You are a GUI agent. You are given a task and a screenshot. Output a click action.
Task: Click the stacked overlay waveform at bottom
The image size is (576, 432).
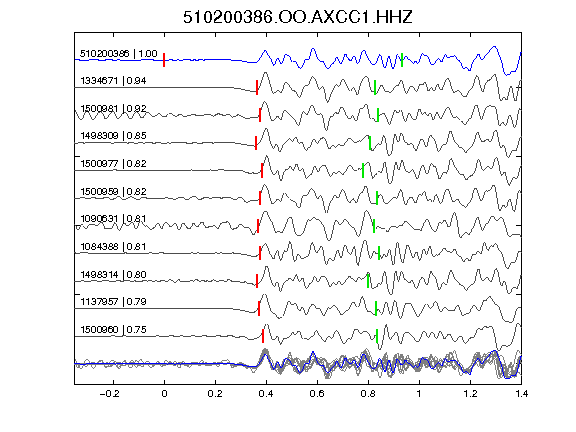(x=298, y=363)
